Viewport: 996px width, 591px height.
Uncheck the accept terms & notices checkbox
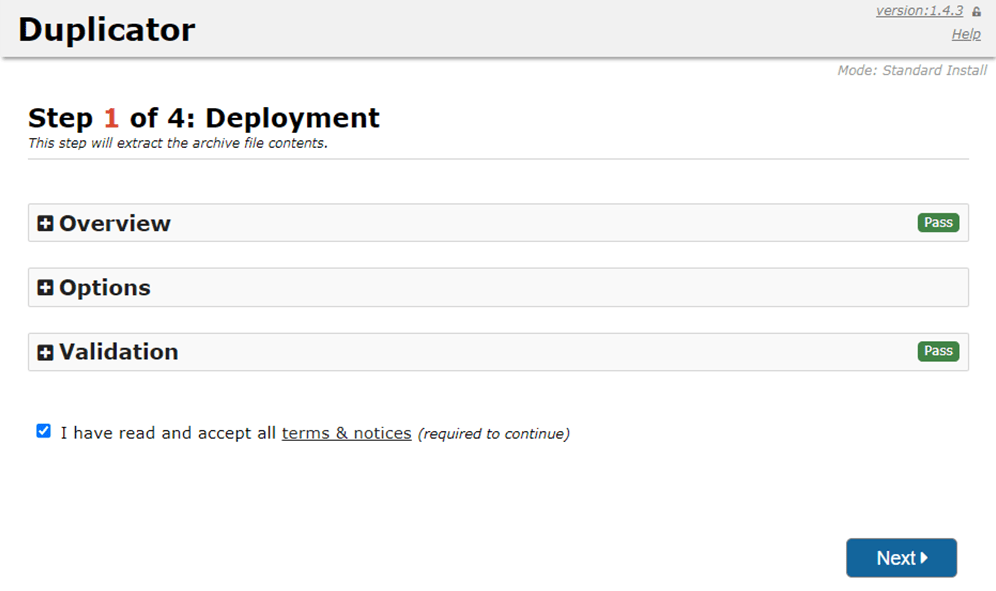[x=43, y=431]
